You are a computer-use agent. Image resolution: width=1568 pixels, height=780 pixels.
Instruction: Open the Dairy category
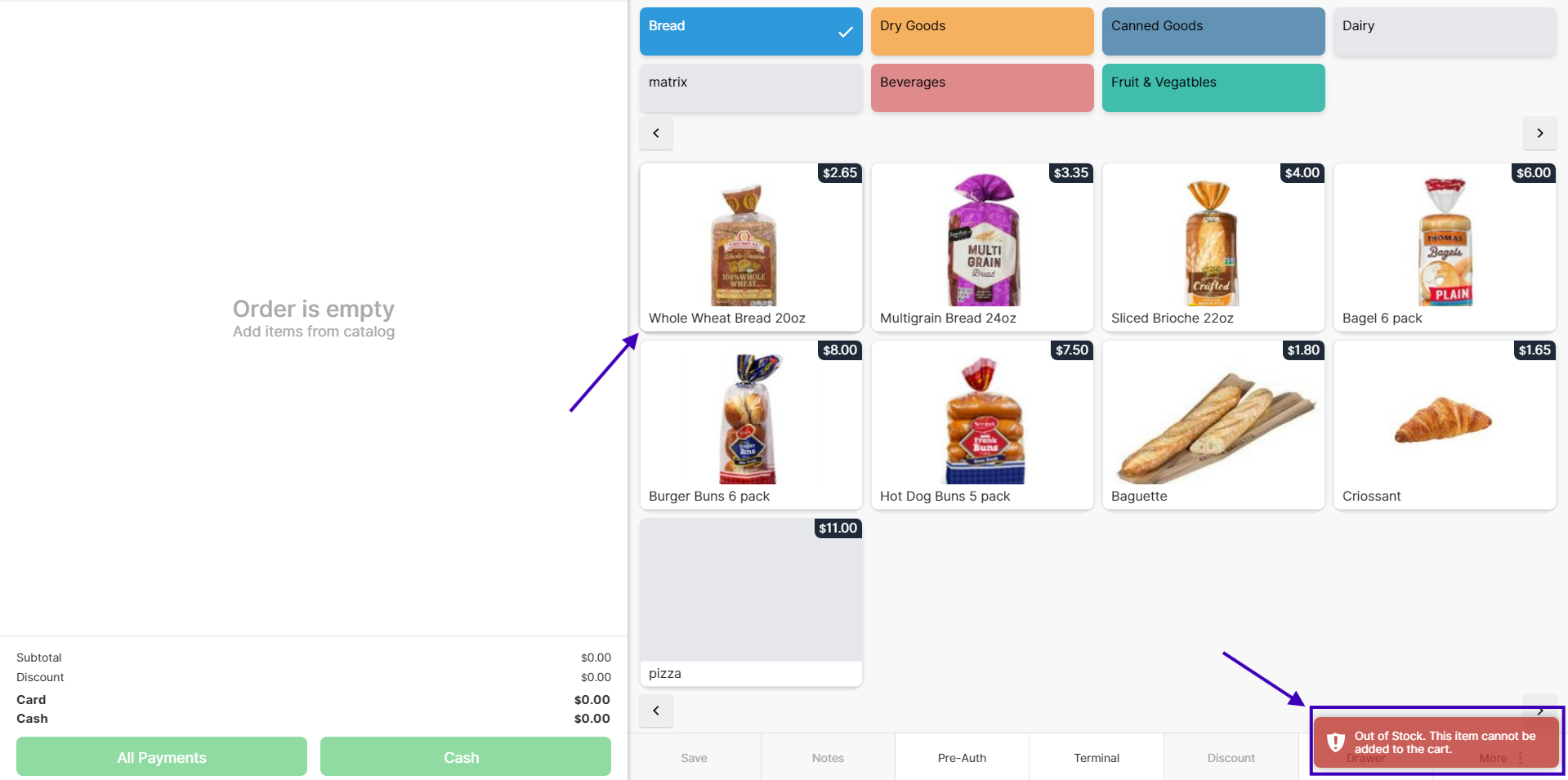click(1444, 31)
